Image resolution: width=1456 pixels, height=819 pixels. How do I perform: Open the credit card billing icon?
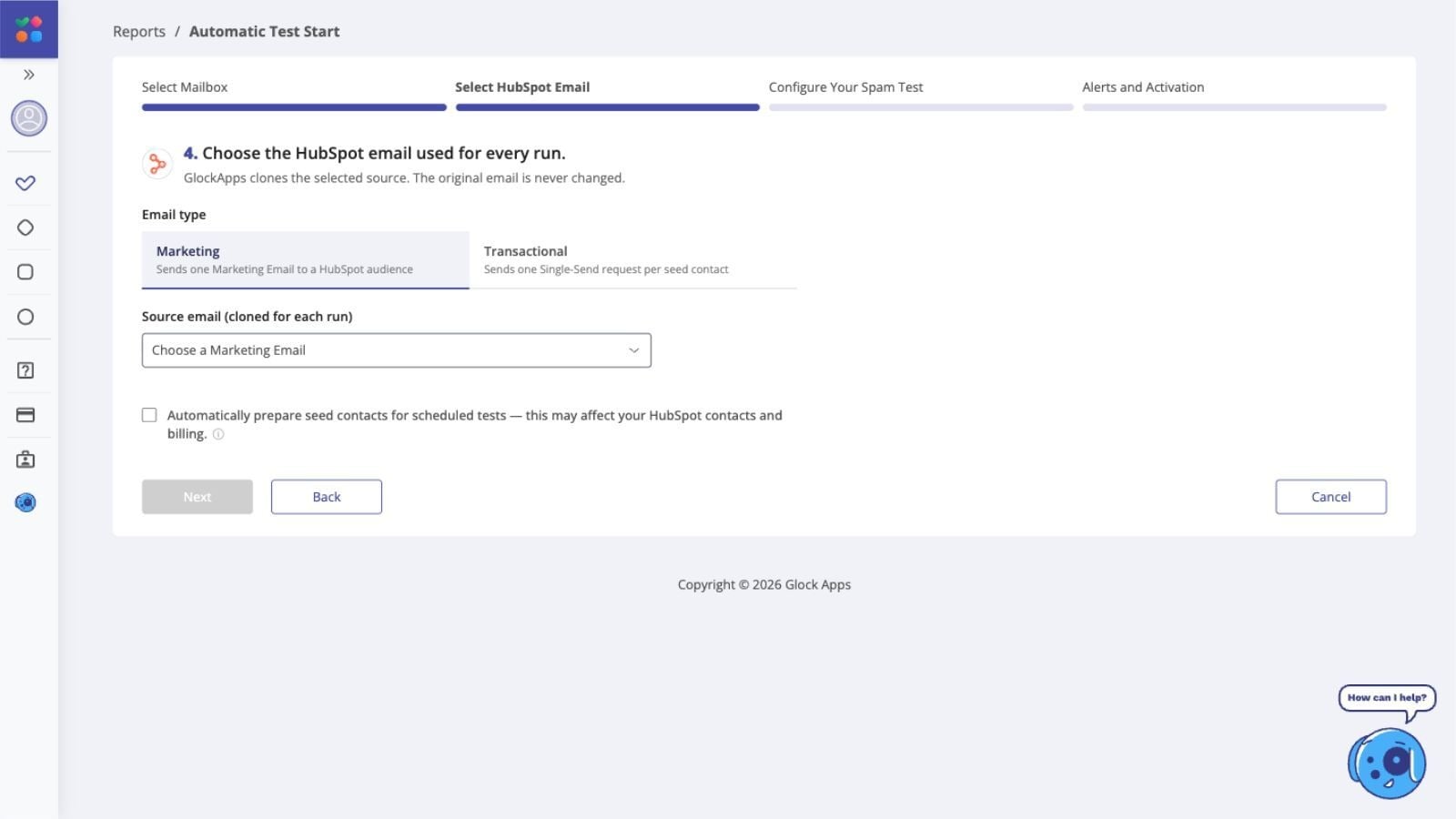click(25, 415)
